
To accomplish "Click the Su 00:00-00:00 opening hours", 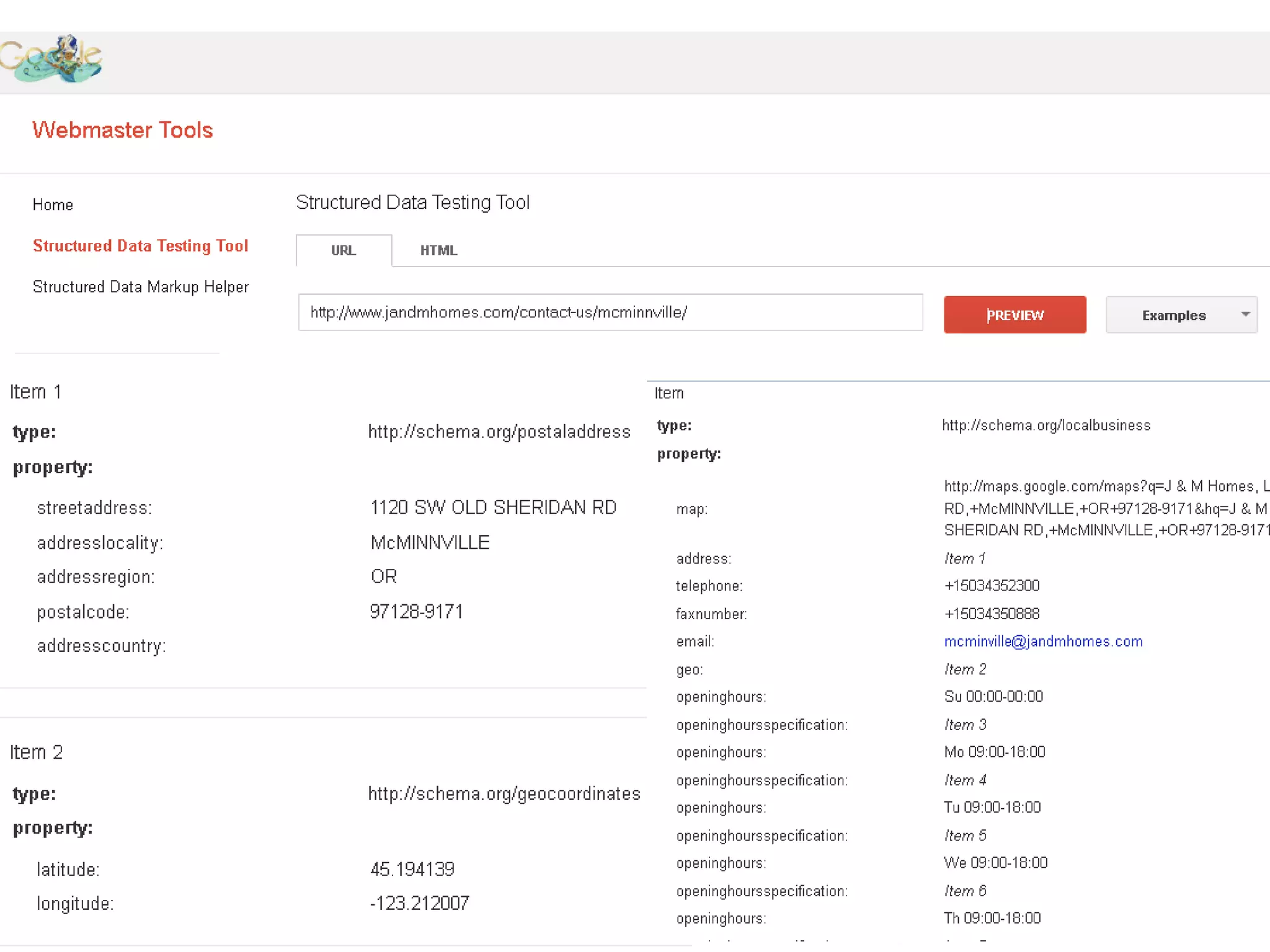I will click(993, 697).
